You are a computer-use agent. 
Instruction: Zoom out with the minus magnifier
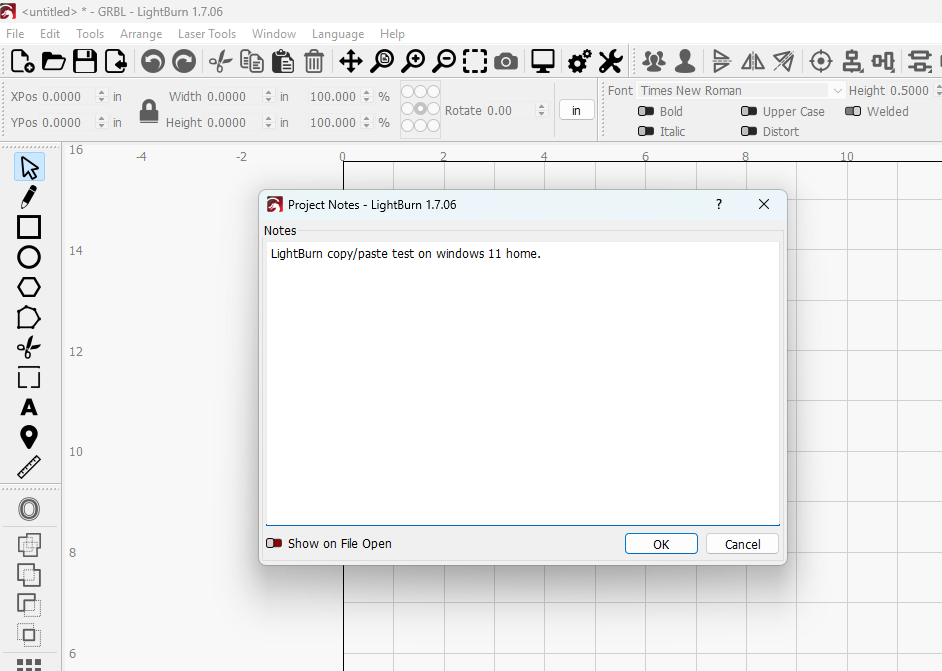[445, 61]
